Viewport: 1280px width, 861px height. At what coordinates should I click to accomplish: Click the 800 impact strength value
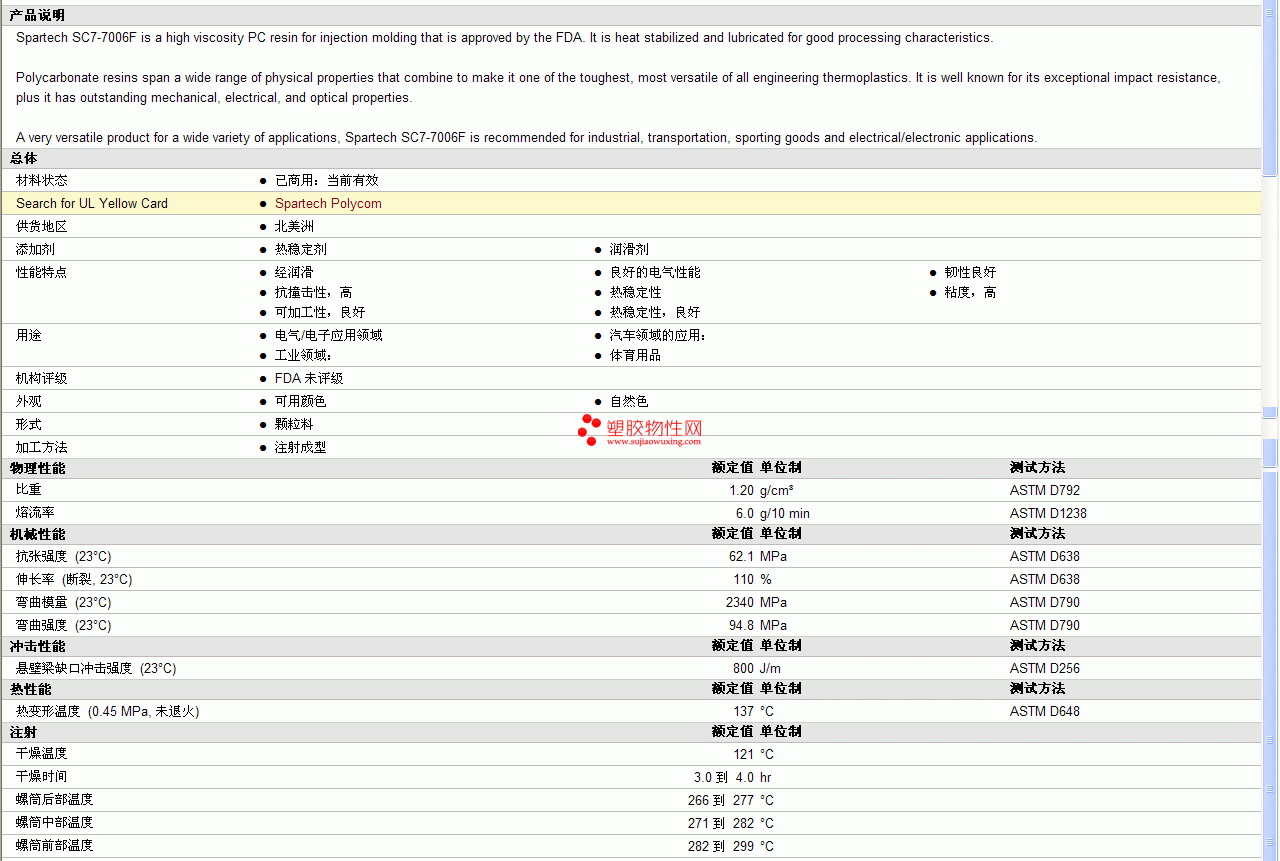pos(744,668)
